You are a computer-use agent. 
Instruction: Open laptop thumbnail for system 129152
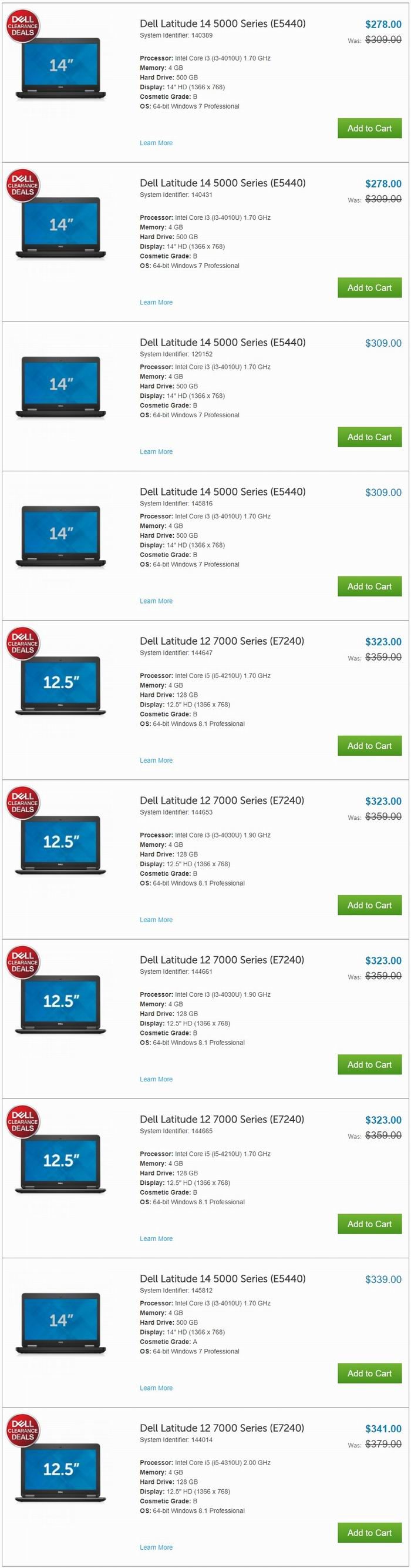61,387
